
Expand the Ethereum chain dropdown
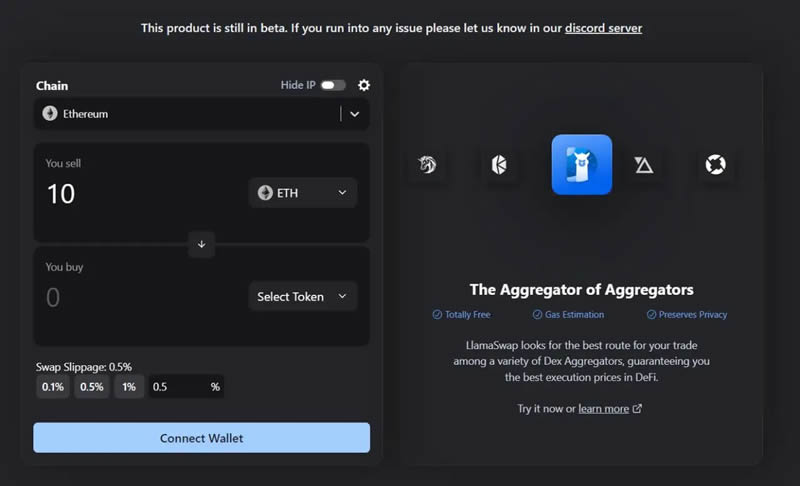click(x=354, y=114)
